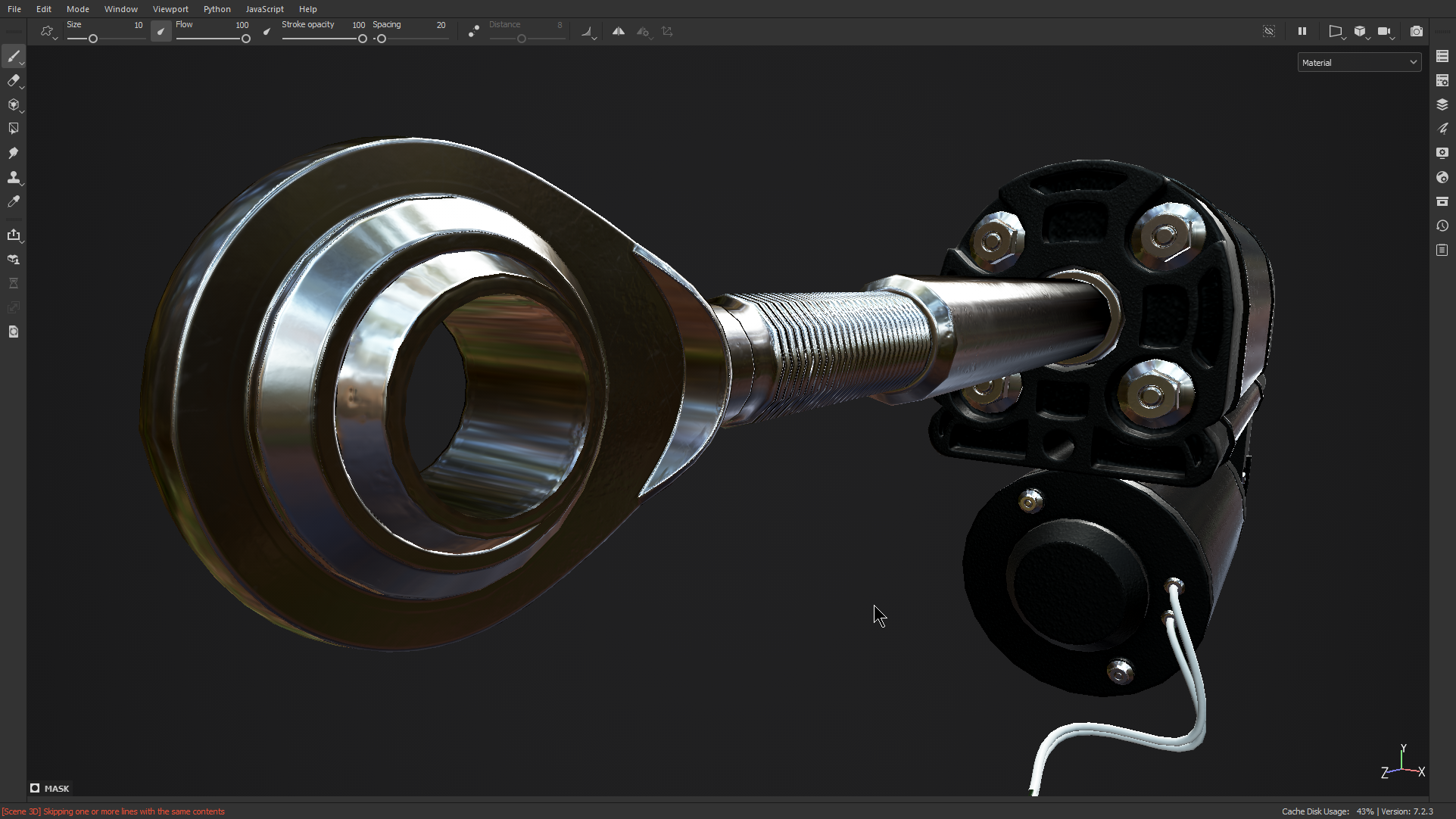
Task: Open the Layers panel from the right sidebar
Action: (x=1442, y=104)
